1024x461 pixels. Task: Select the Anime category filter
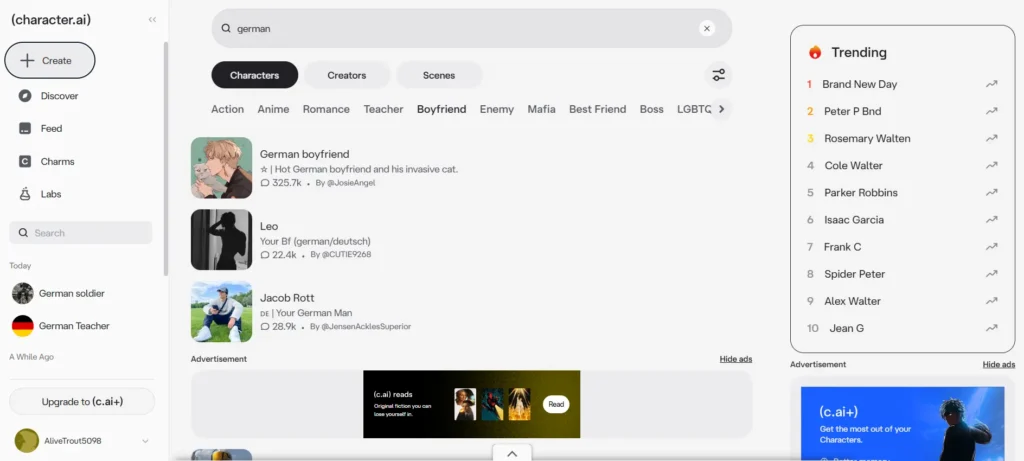click(x=273, y=109)
